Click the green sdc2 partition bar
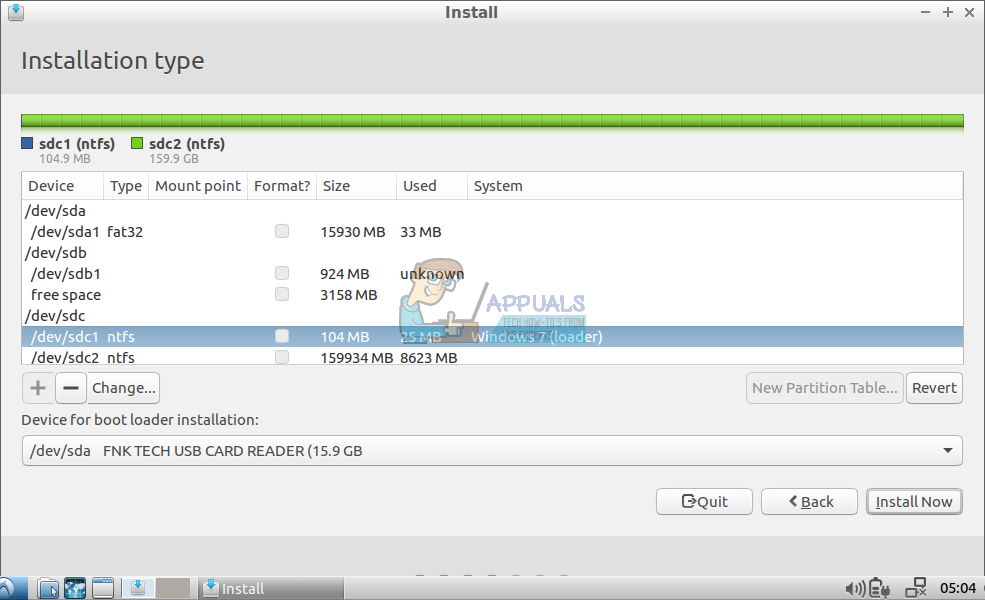 492,121
